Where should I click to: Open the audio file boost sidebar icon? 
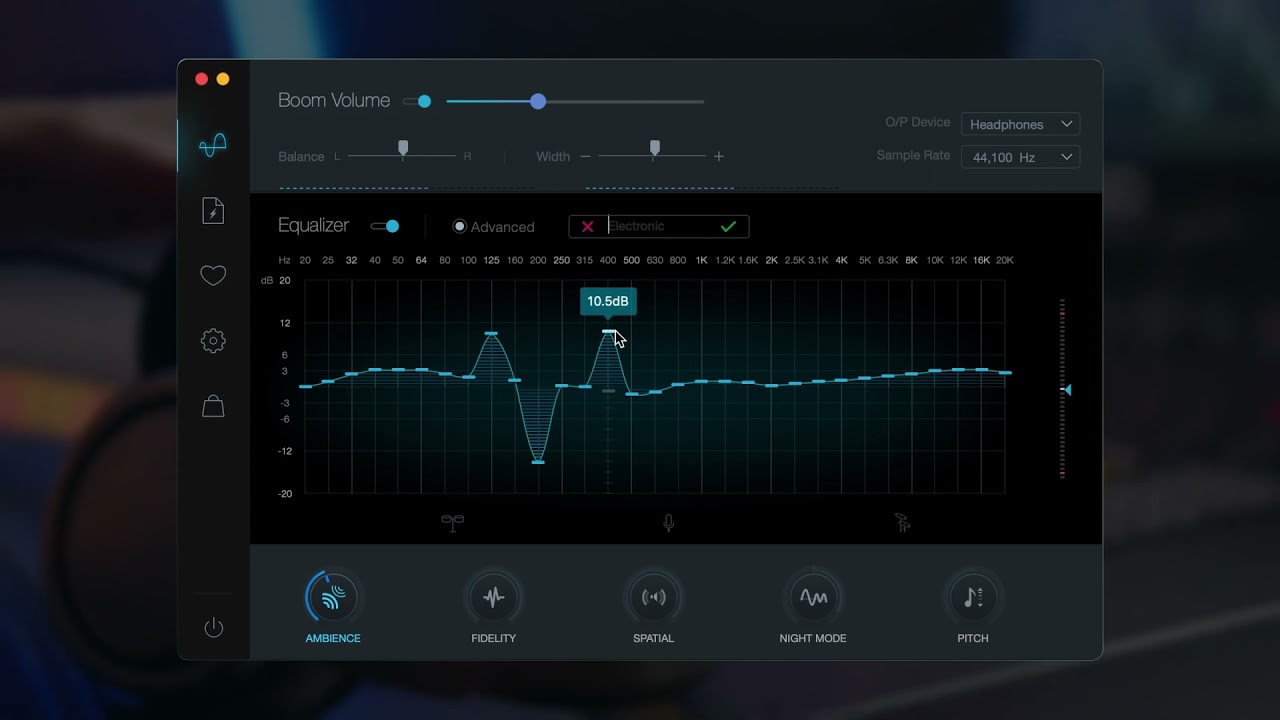(x=213, y=211)
